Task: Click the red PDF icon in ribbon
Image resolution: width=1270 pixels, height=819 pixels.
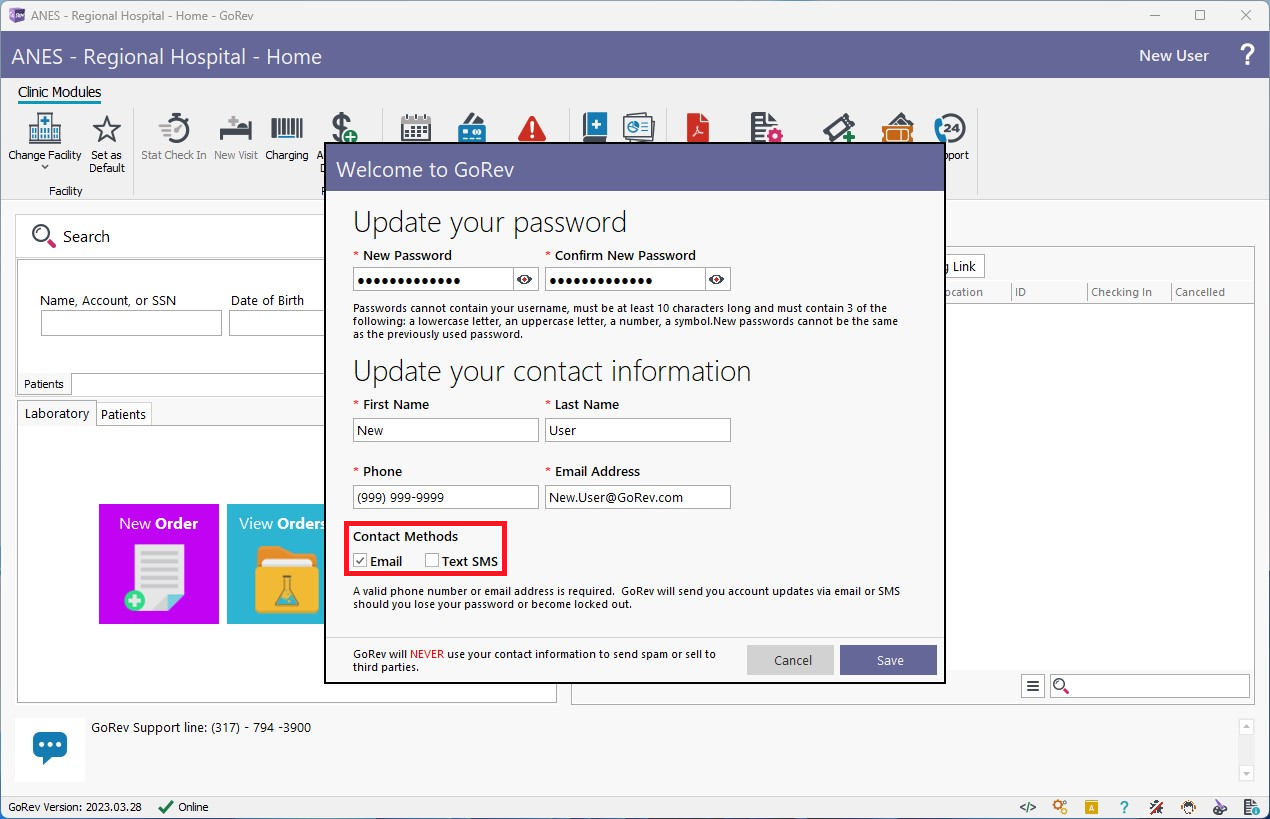Action: click(x=698, y=128)
